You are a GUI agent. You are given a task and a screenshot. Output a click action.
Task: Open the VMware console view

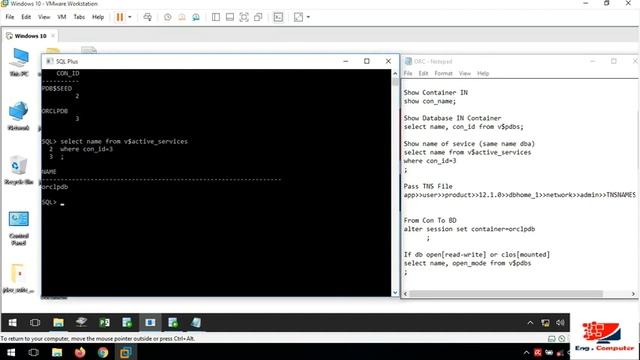(x=278, y=17)
